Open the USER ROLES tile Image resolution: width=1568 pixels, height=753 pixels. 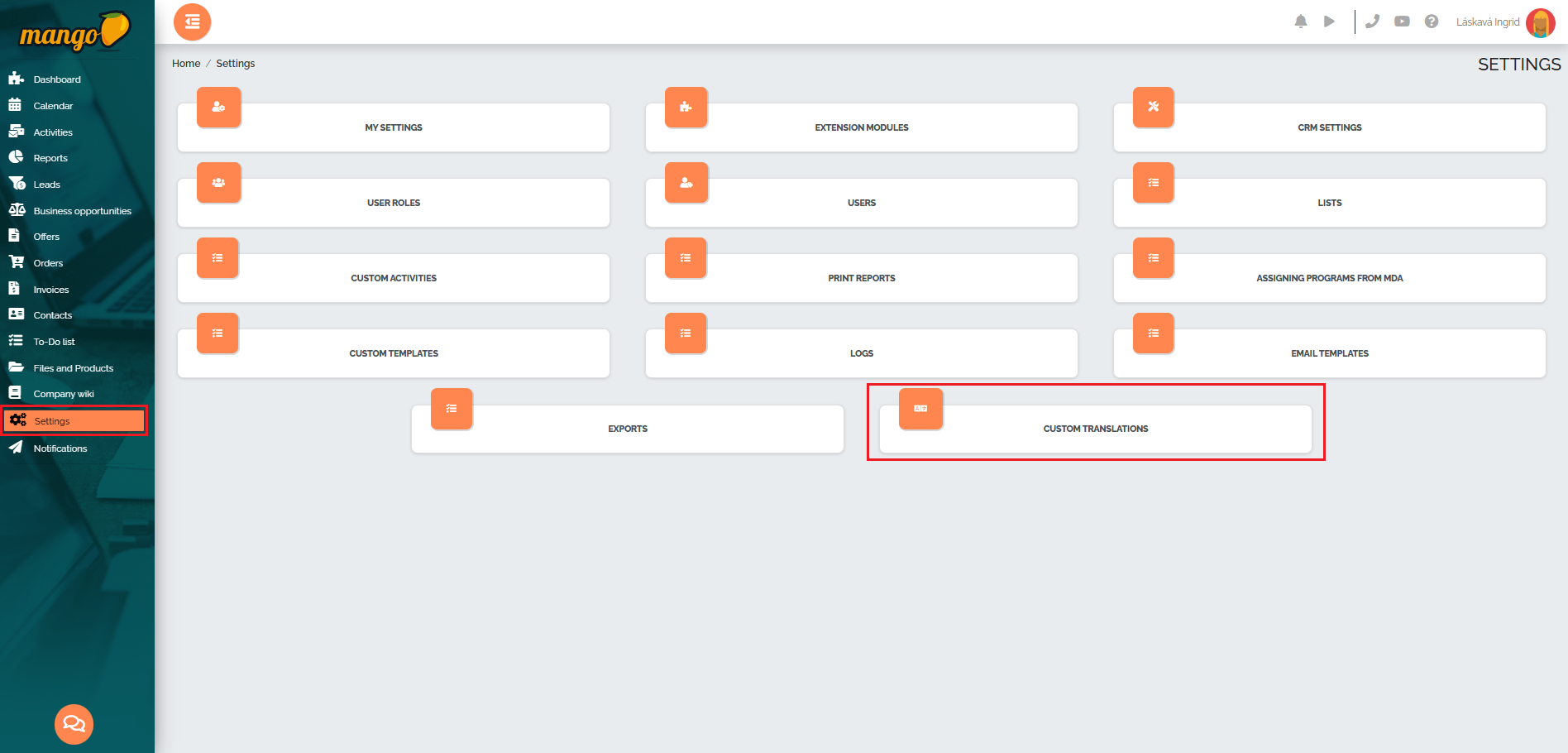(394, 203)
